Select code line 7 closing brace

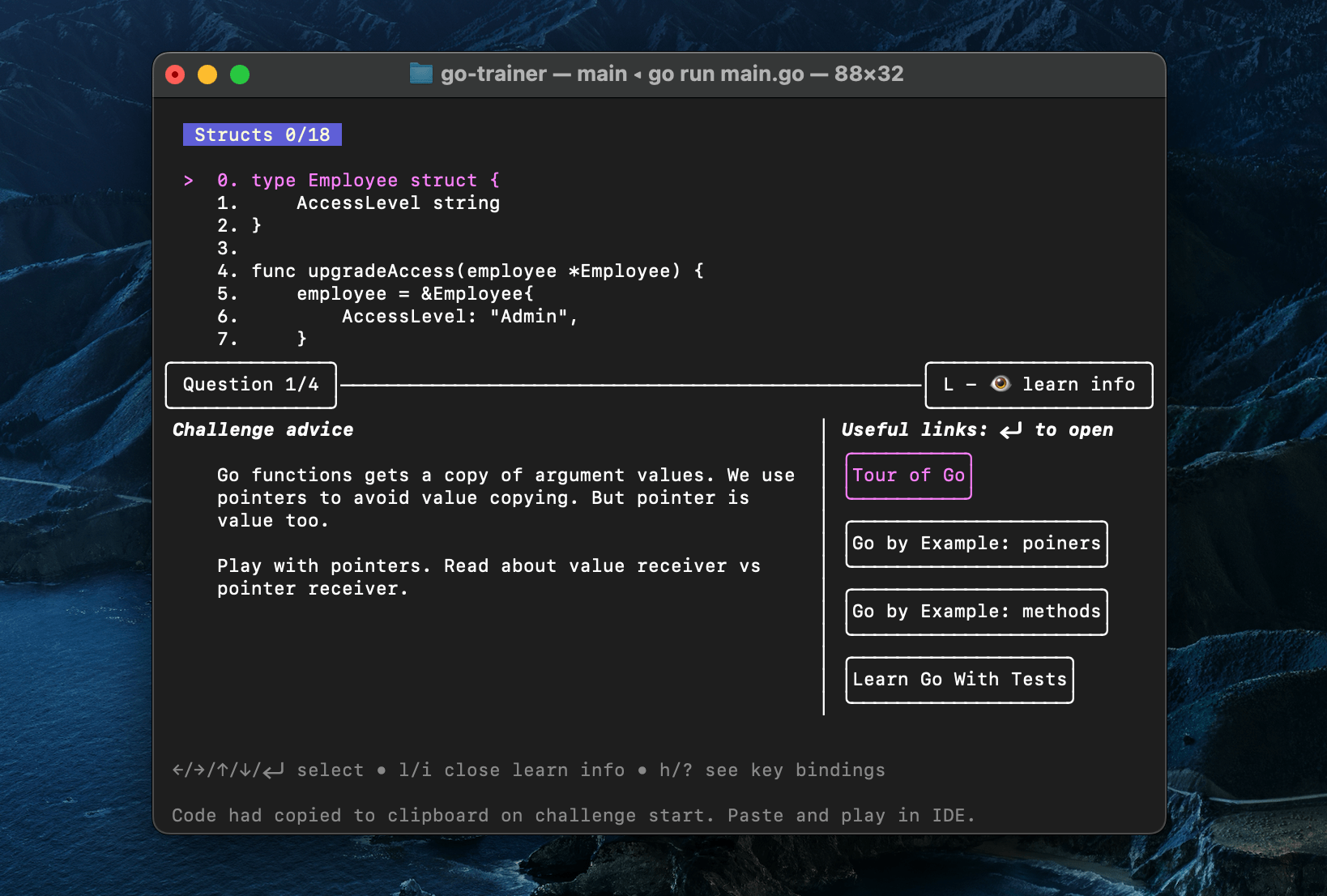pos(262,339)
